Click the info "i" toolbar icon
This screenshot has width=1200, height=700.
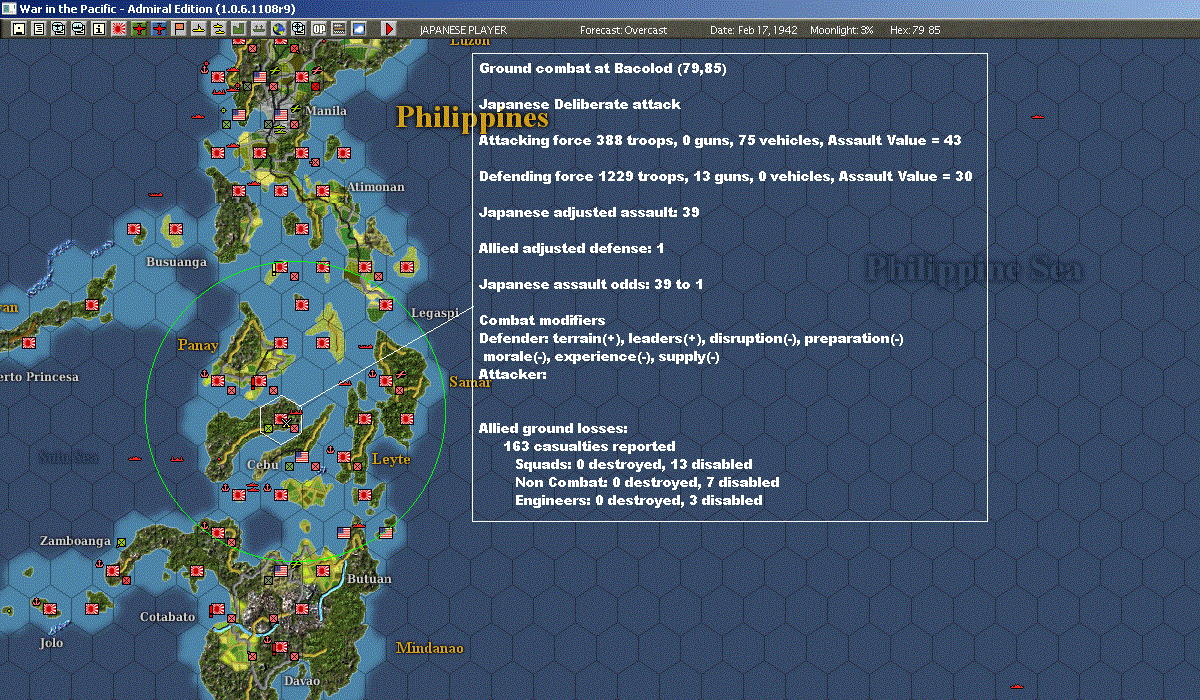(x=98, y=30)
